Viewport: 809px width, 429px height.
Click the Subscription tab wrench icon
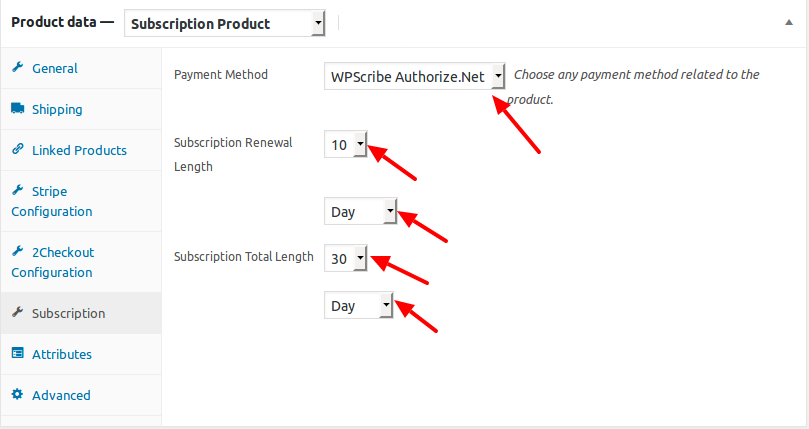tap(18, 312)
